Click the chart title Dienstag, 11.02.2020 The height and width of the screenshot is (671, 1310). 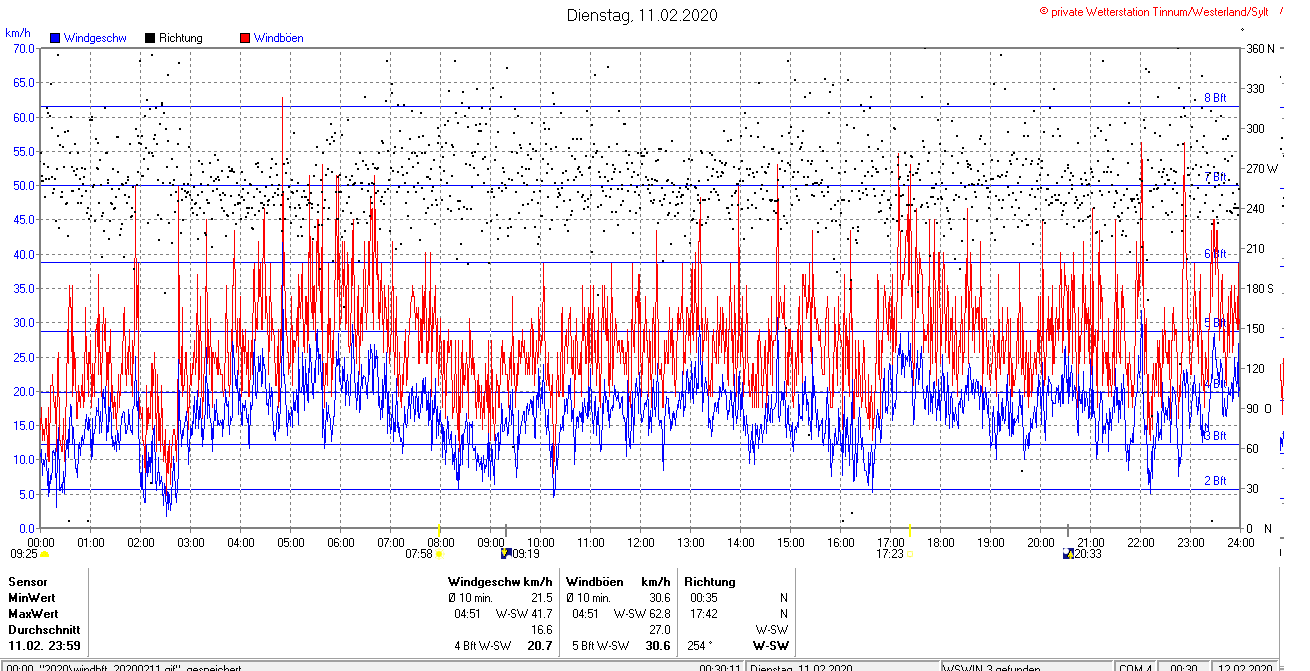click(x=642, y=15)
